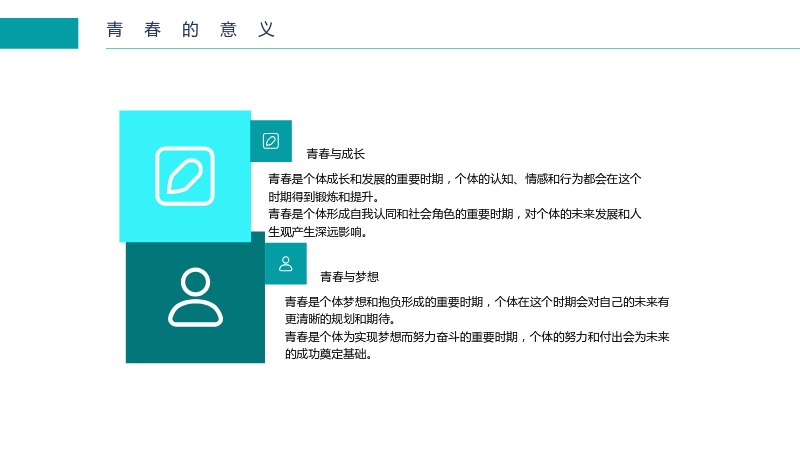Click line 更清晰的规划和期待
Screen dimensions: 800x450
[x=340, y=319]
